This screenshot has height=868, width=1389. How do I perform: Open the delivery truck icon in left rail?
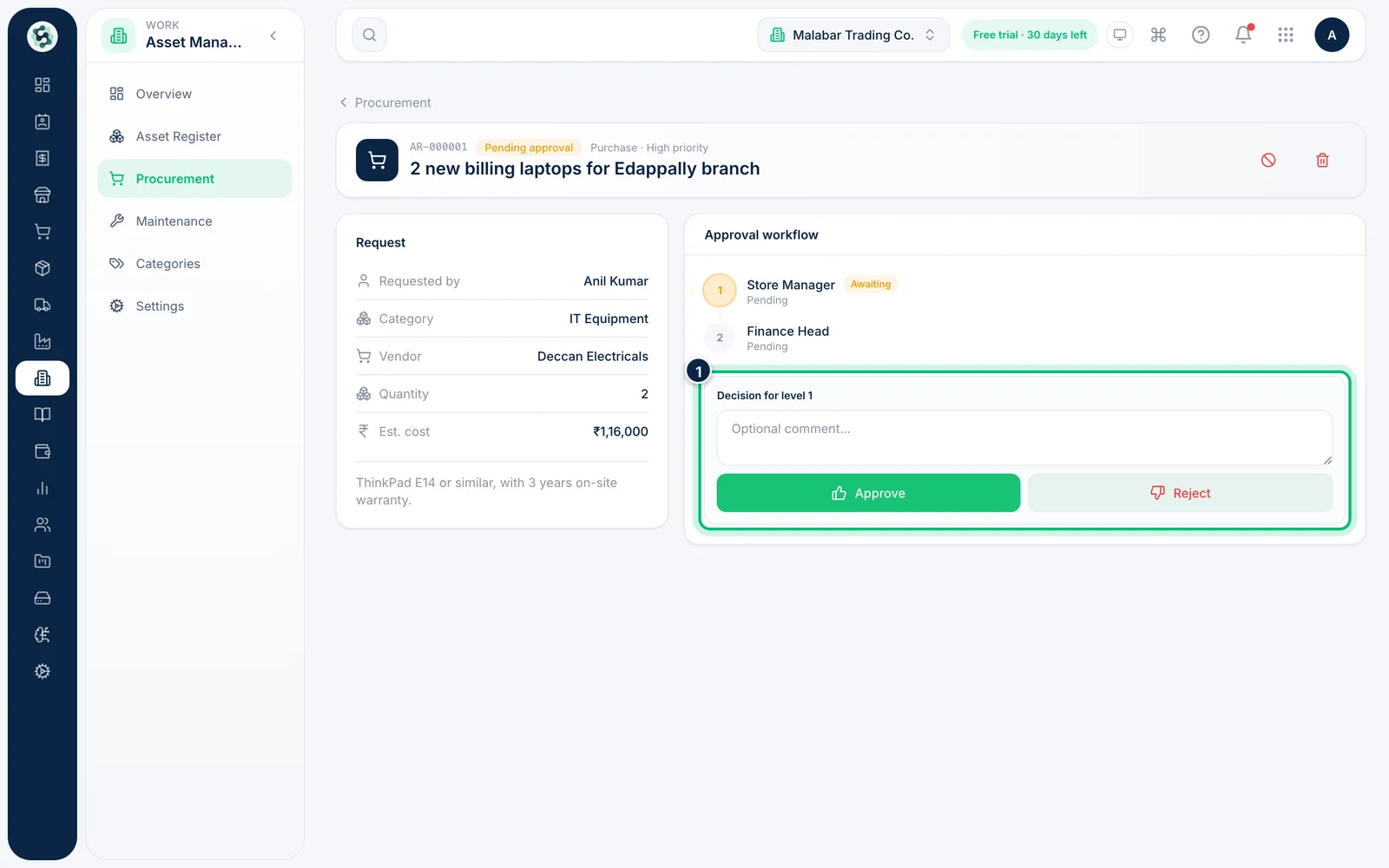[42, 305]
